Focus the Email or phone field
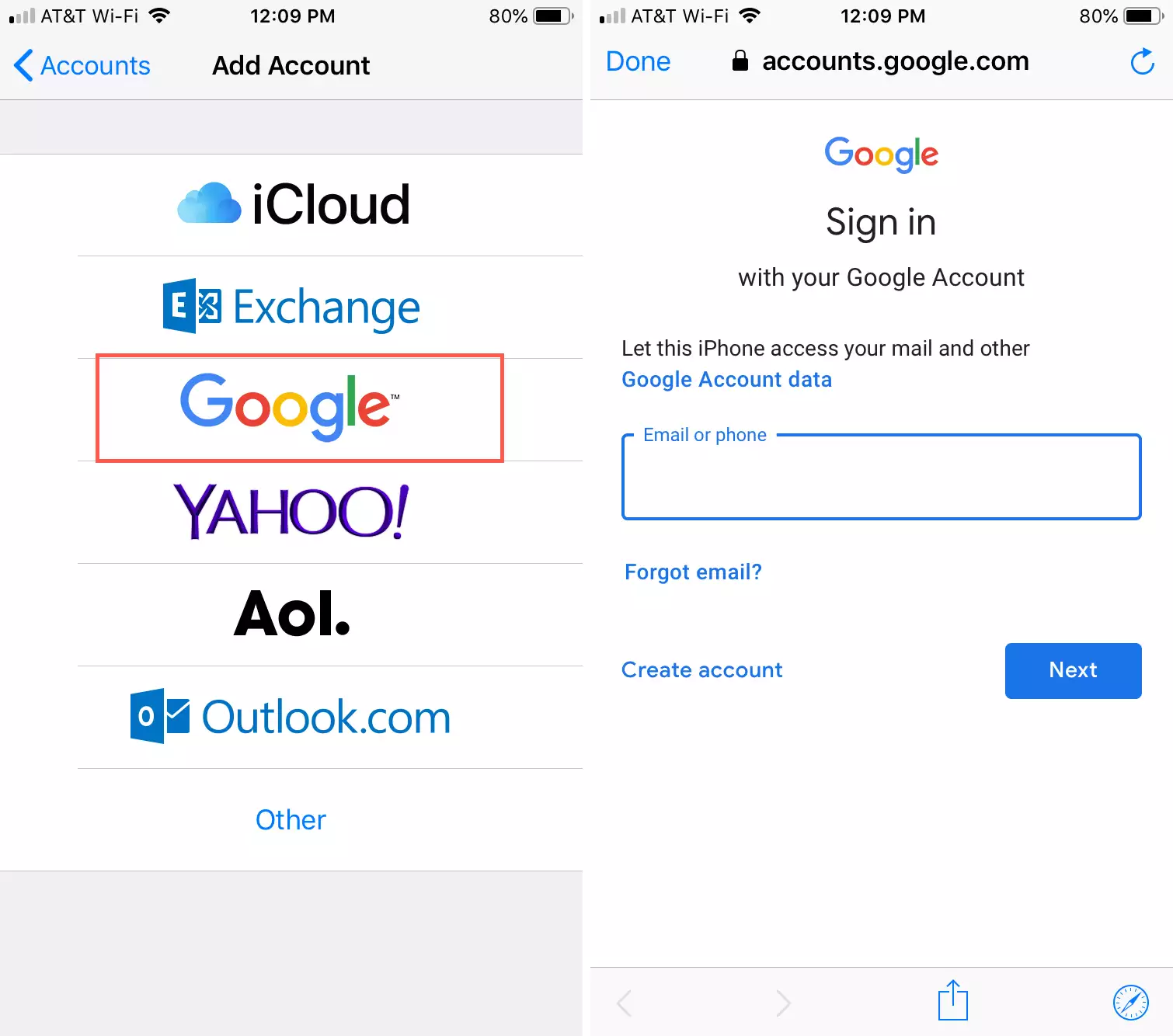This screenshot has height=1036, width=1173. pos(882,477)
